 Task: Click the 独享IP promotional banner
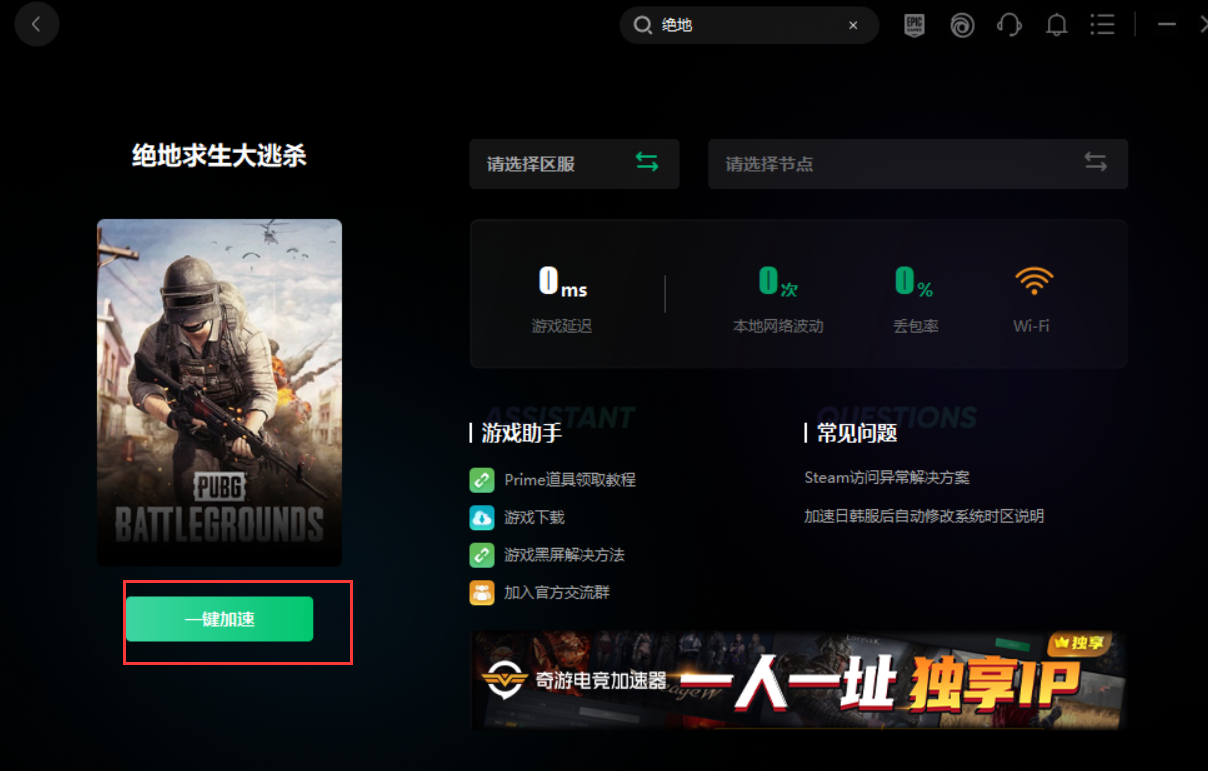pos(798,680)
